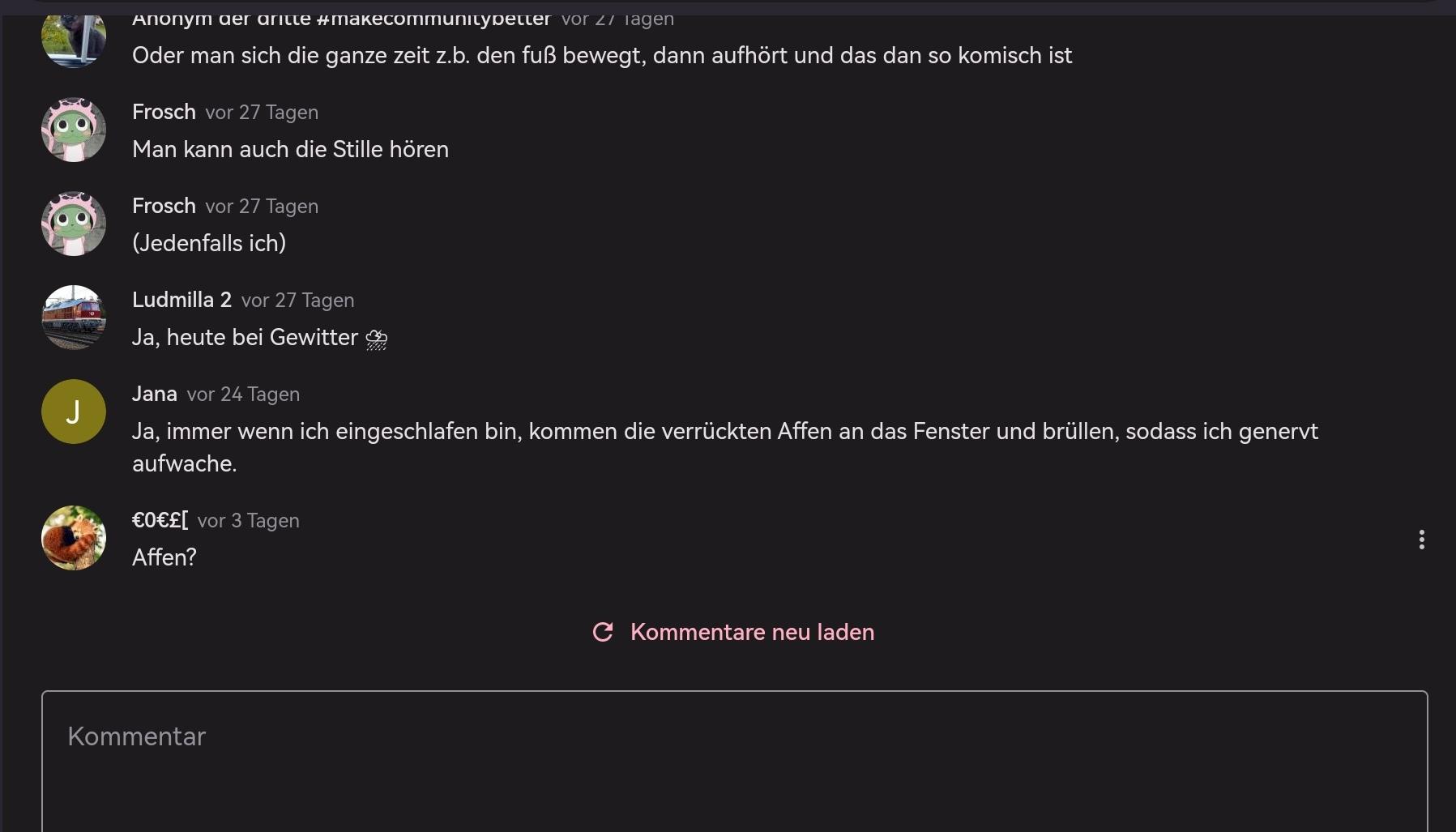Screen dimensions: 1456x832
Task: Open Jana's profile via username
Action: 155,394
